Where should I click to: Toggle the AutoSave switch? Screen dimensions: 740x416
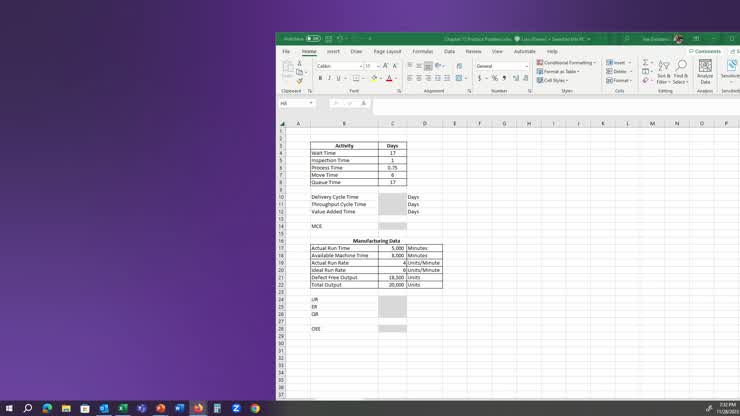[313, 39]
